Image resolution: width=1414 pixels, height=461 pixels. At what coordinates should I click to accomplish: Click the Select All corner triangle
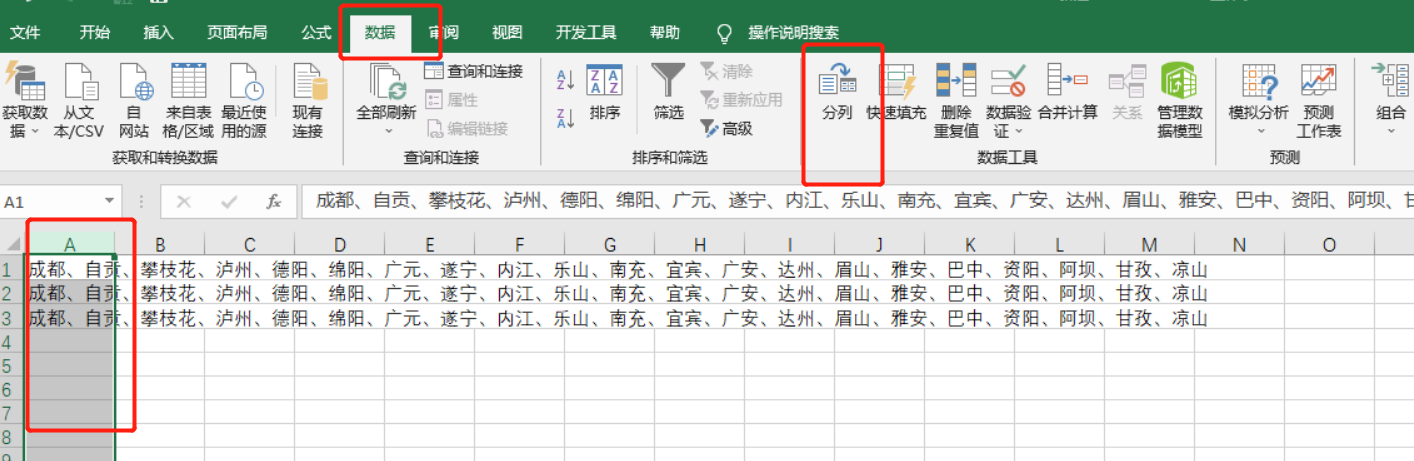pos(12,245)
